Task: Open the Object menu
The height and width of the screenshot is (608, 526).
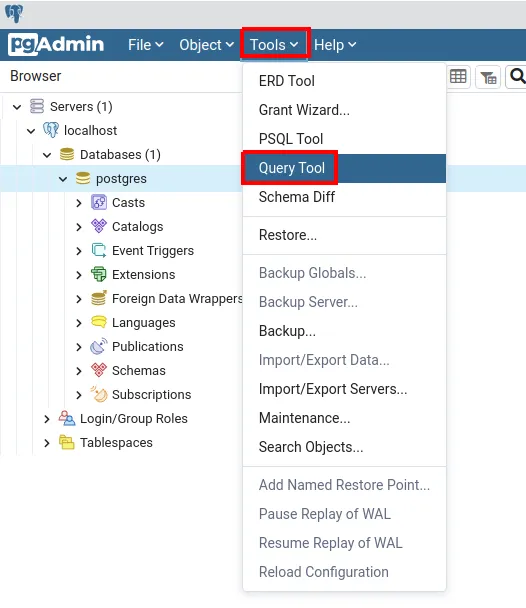Action: (x=207, y=45)
